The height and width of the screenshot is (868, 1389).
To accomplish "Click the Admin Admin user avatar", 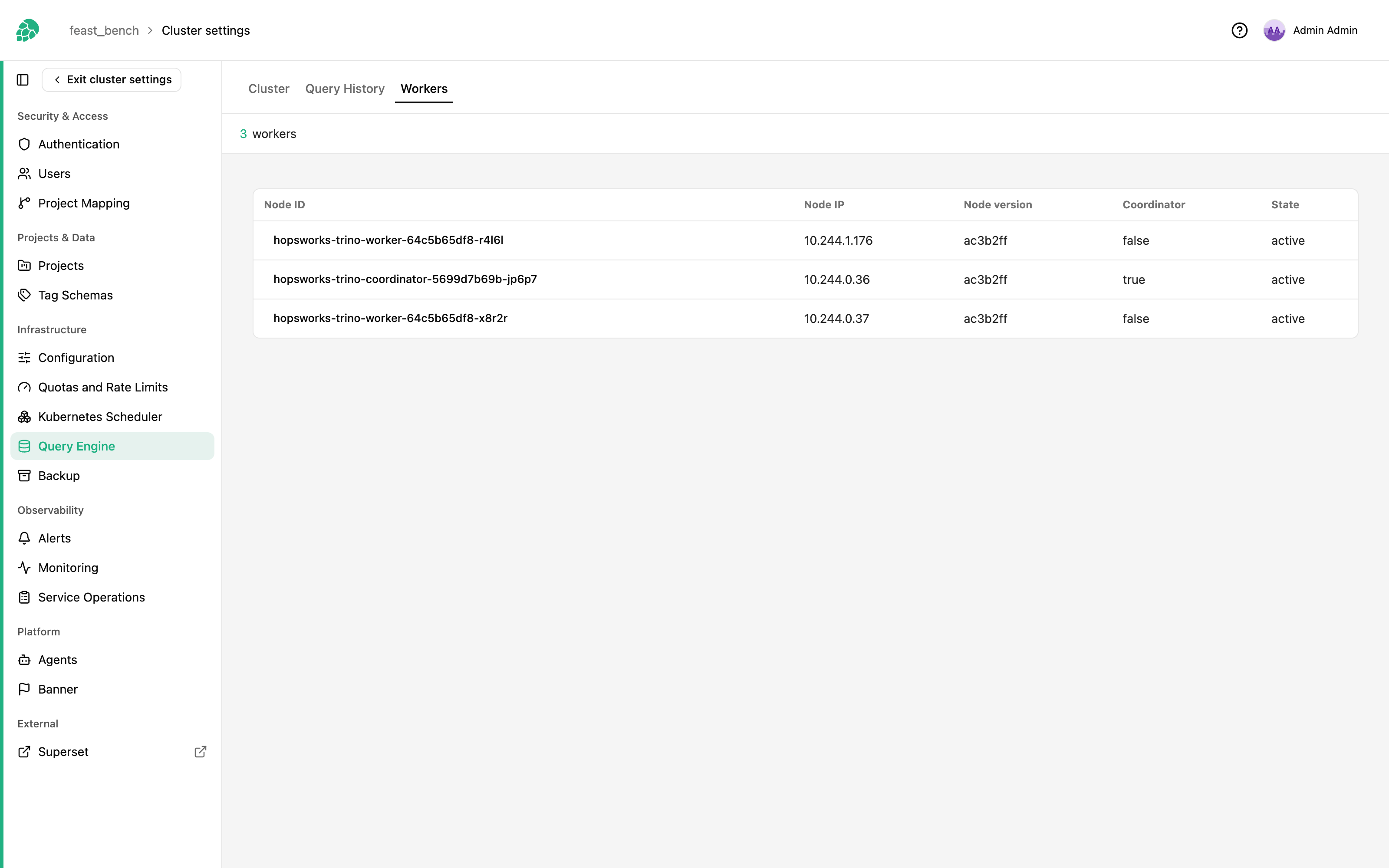I will [x=1274, y=30].
